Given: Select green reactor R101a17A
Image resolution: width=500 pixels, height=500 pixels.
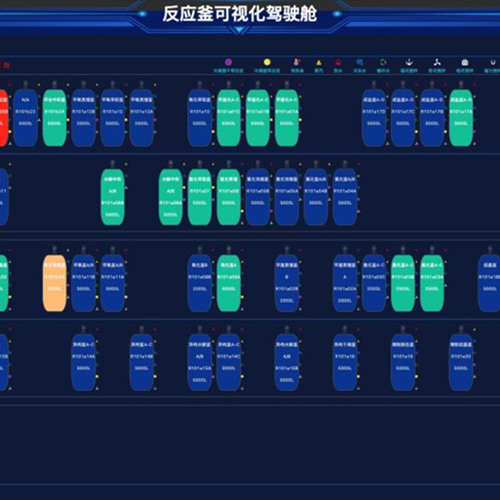Looking at the screenshot, I should point(461,118).
